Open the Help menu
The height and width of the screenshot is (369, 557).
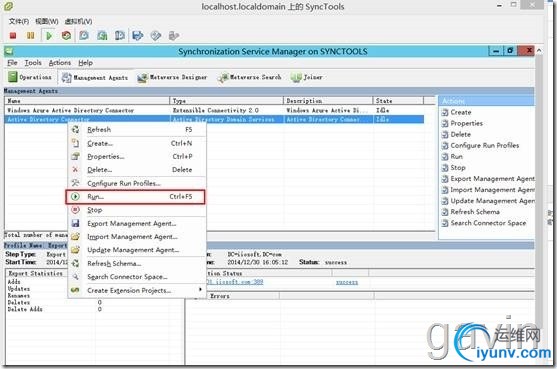(x=86, y=63)
